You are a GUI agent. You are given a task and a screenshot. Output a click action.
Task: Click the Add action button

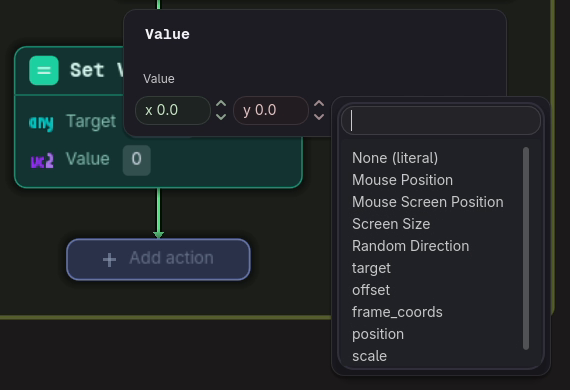158,260
